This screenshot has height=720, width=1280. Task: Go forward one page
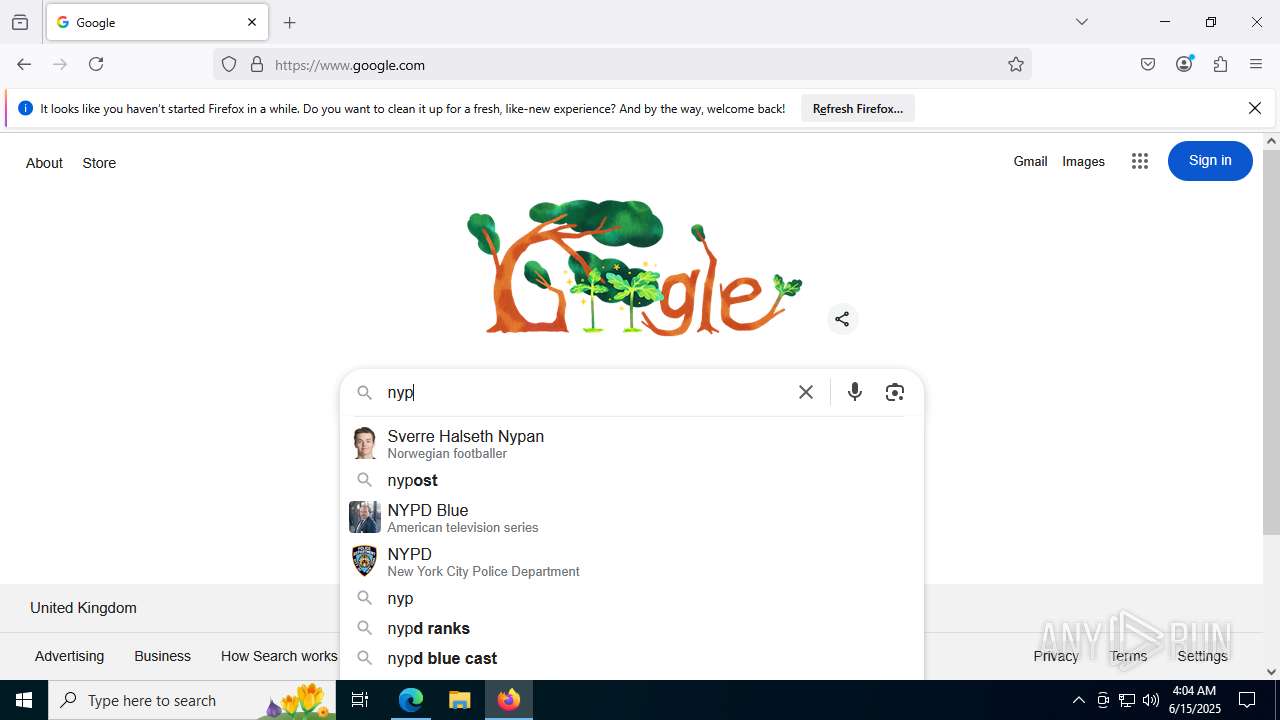60,64
